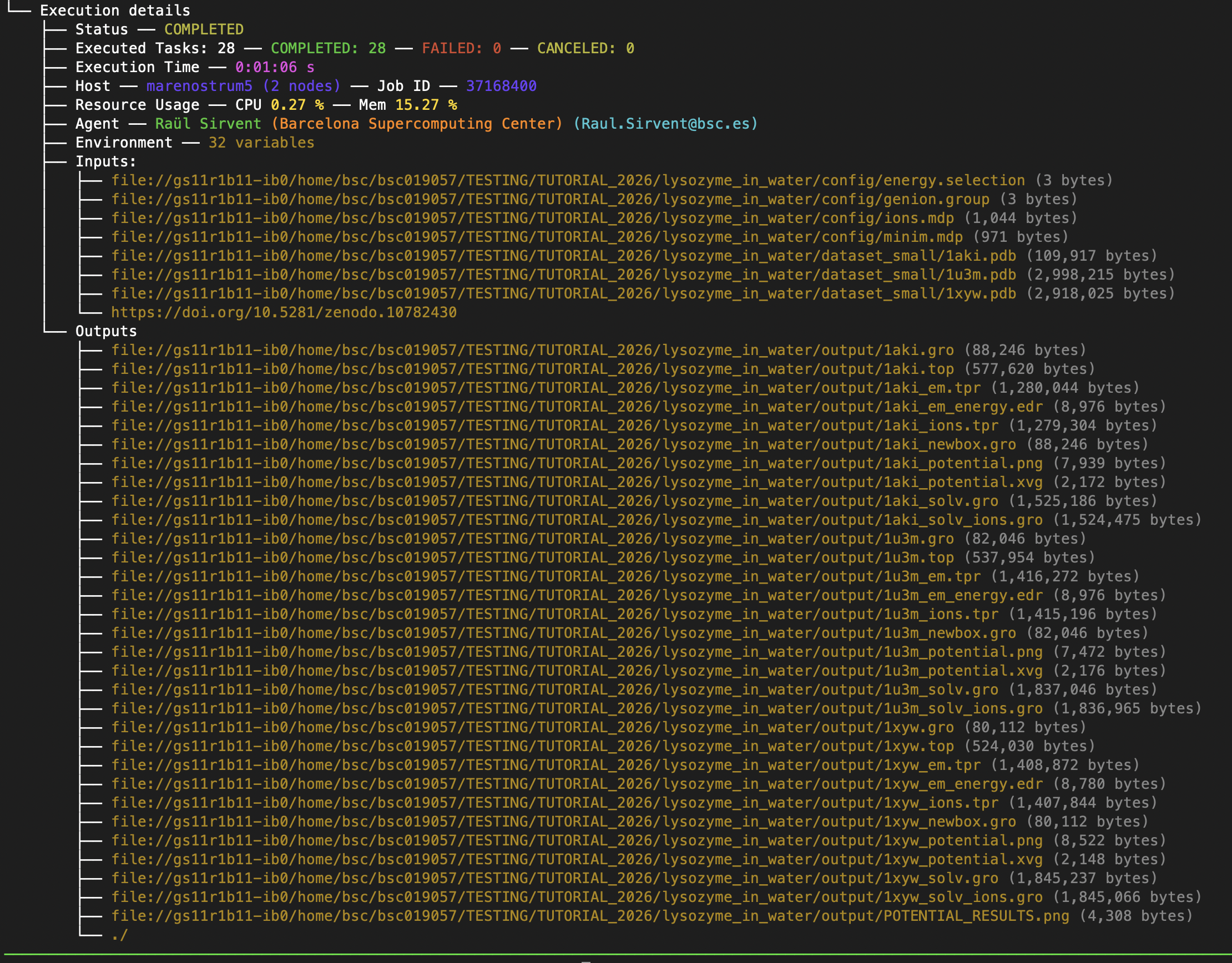Click the config/minim.mdp input file path
Screen dimensions: 1232x963
click(x=537, y=237)
